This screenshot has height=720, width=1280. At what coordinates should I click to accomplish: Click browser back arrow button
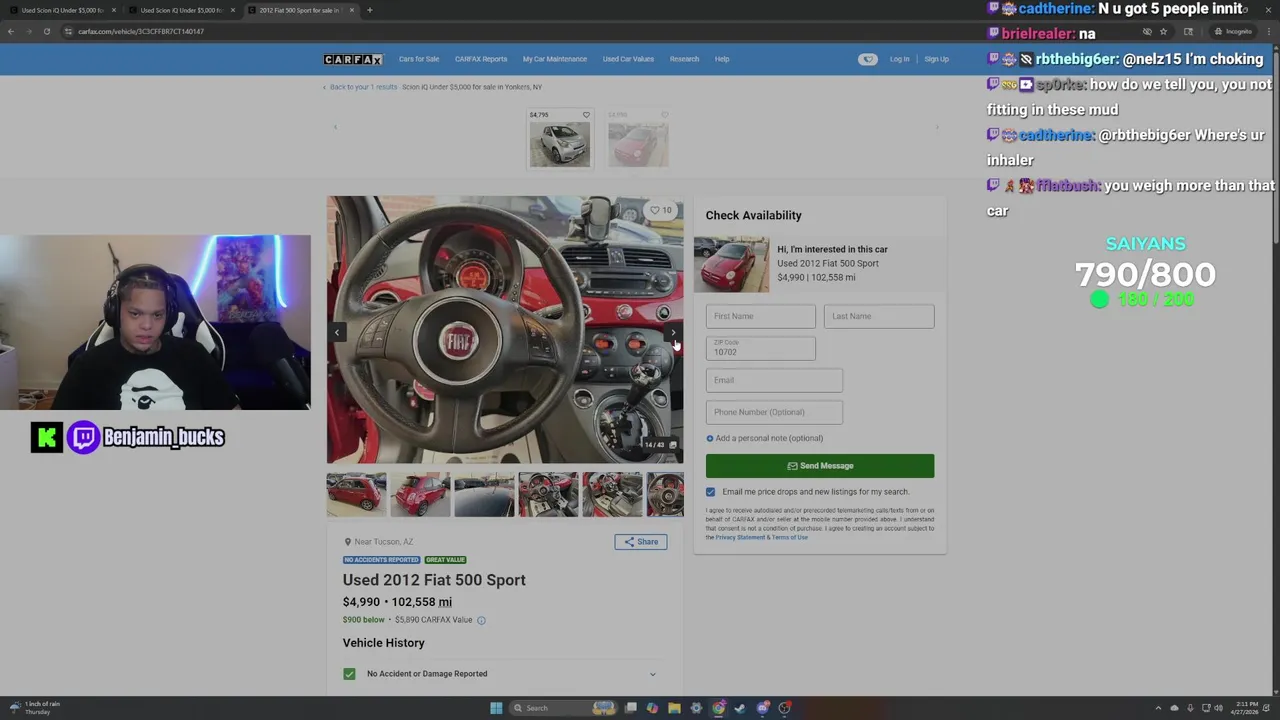(x=10, y=31)
